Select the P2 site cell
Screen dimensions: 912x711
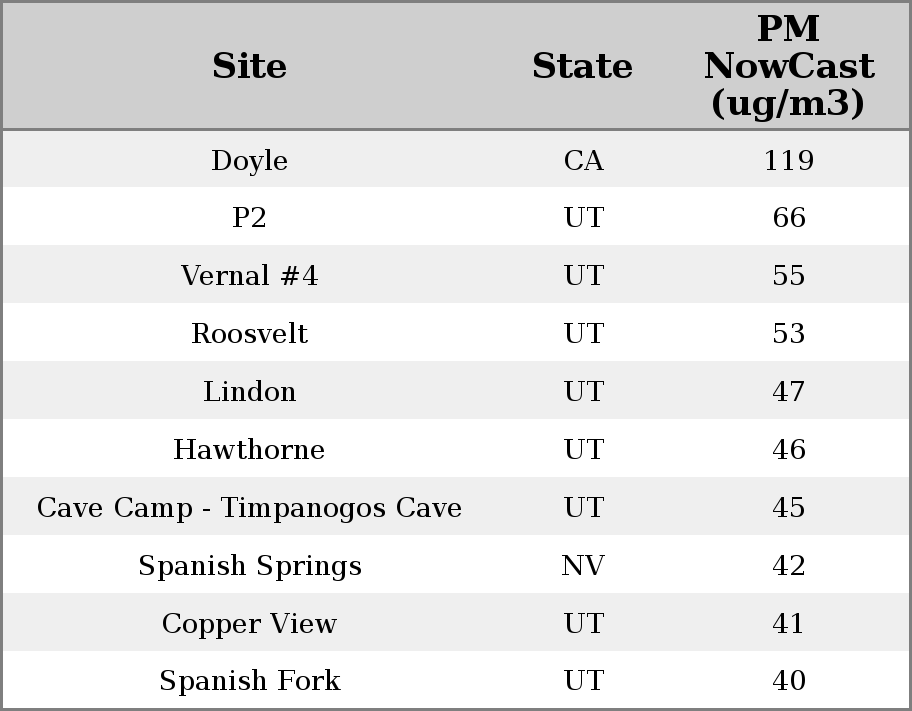click(x=249, y=218)
